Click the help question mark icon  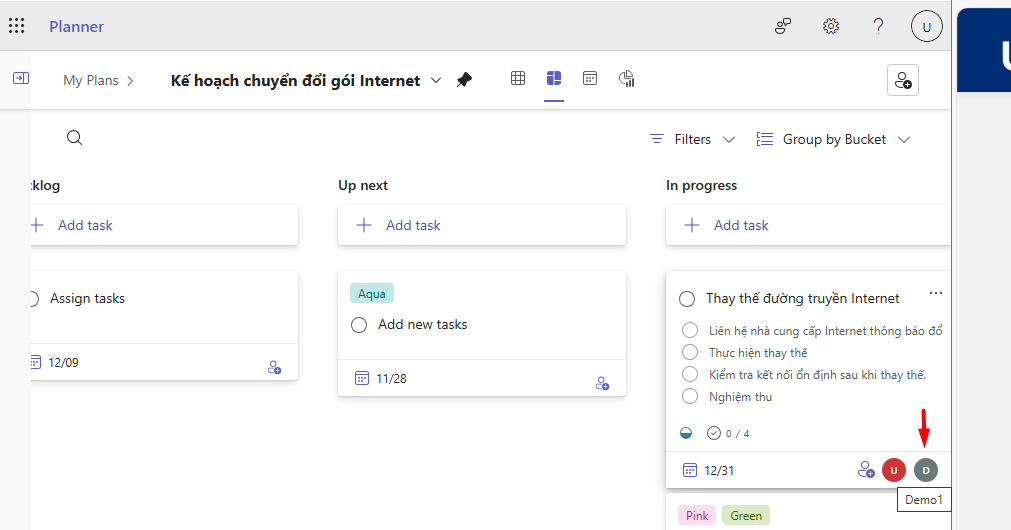coord(878,26)
